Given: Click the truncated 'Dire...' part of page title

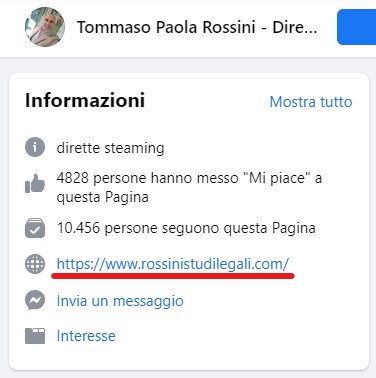Looking at the screenshot, I should coord(295,27).
